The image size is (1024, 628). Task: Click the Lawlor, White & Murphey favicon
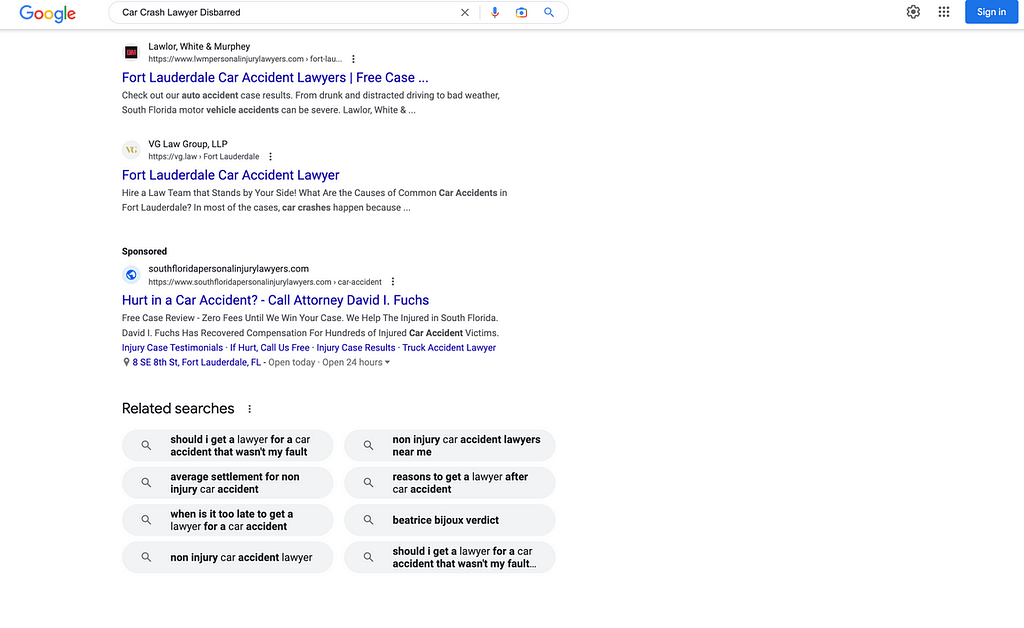131,52
